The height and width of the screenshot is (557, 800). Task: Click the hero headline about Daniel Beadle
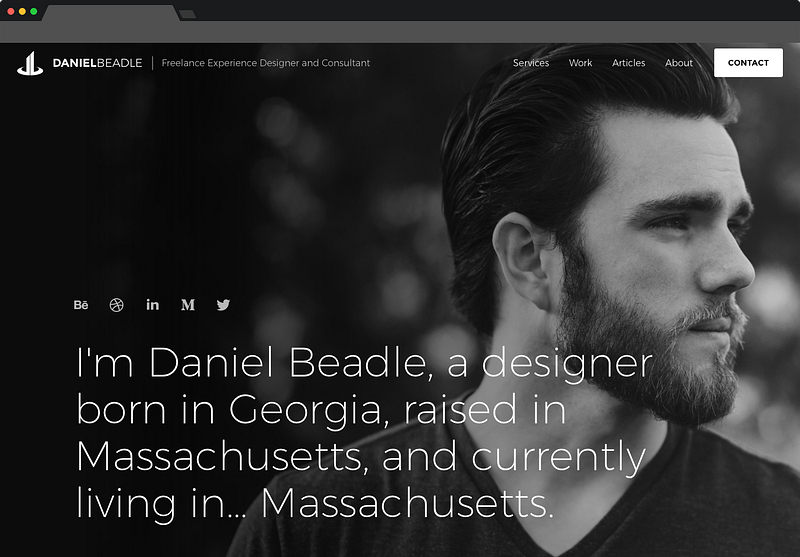coord(364,433)
